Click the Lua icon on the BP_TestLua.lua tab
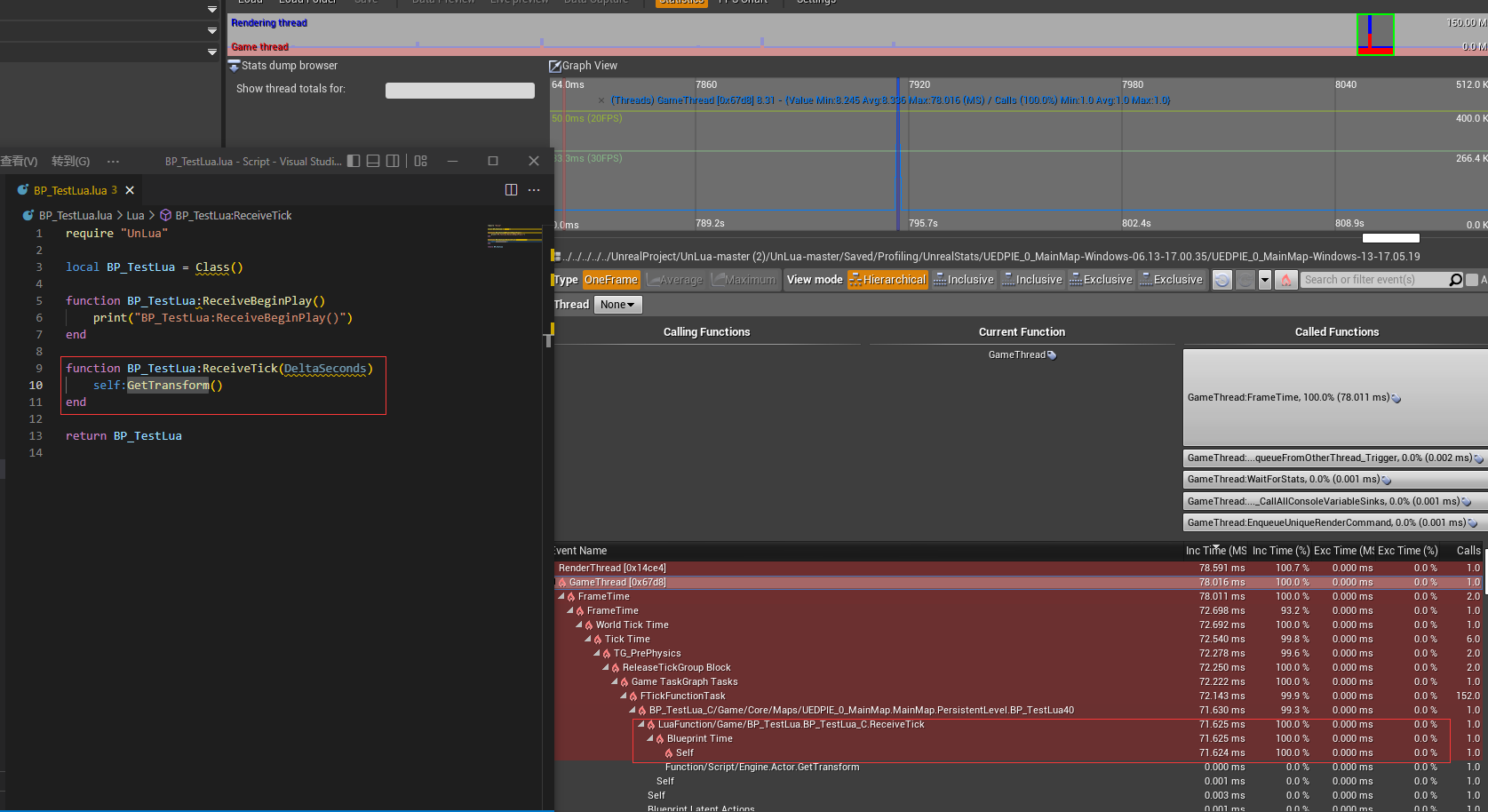This screenshot has width=1488, height=812. (22, 189)
